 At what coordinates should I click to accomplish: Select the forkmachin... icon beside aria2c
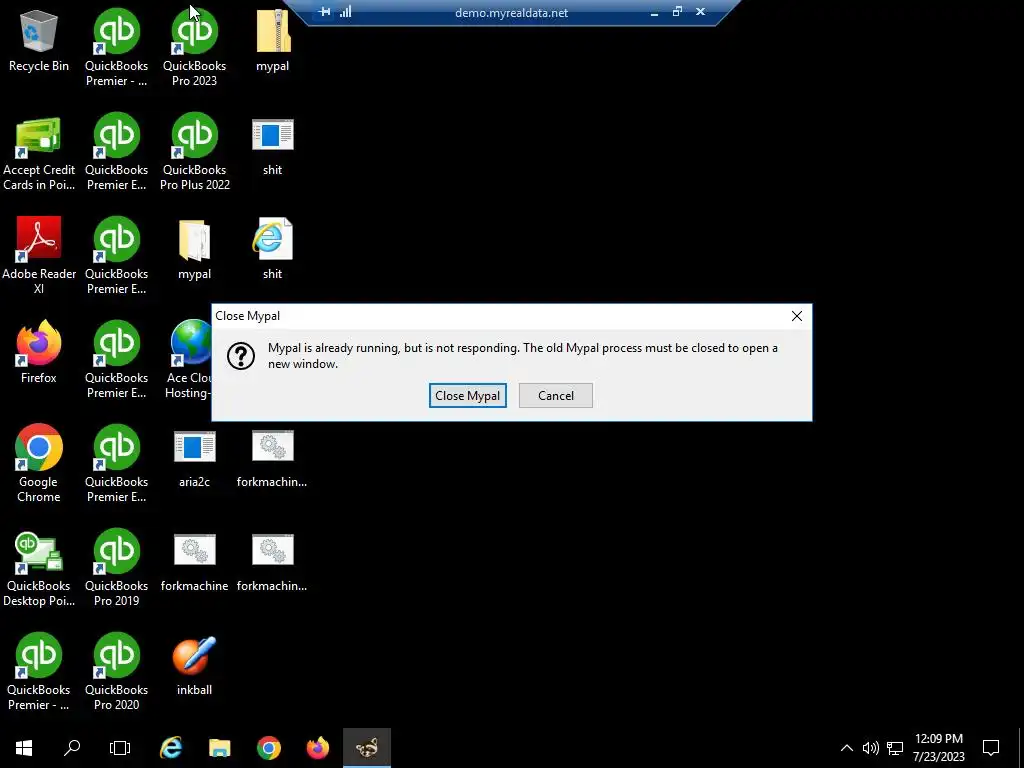(272, 459)
